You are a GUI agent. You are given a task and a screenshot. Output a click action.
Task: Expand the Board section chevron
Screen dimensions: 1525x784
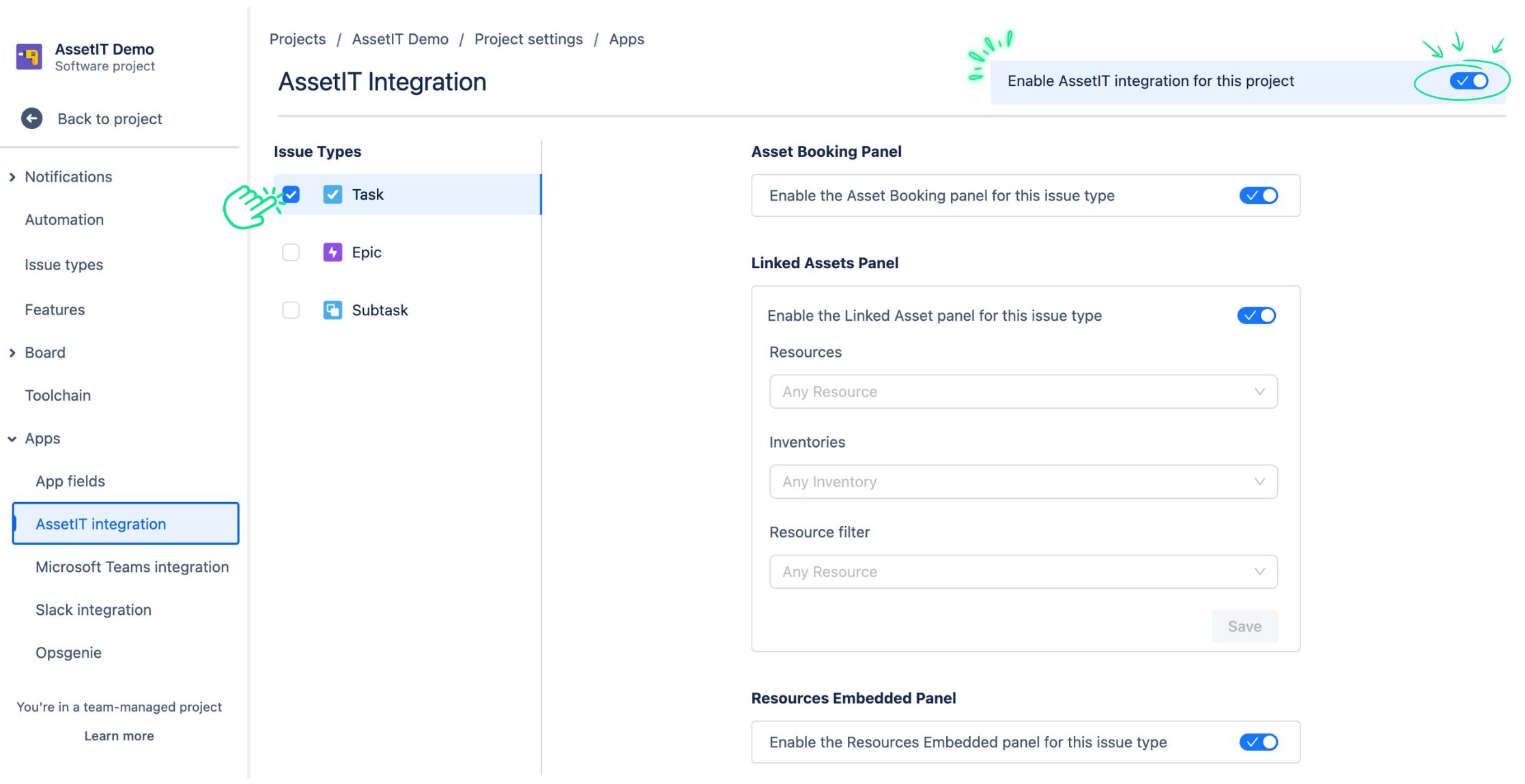click(x=11, y=352)
